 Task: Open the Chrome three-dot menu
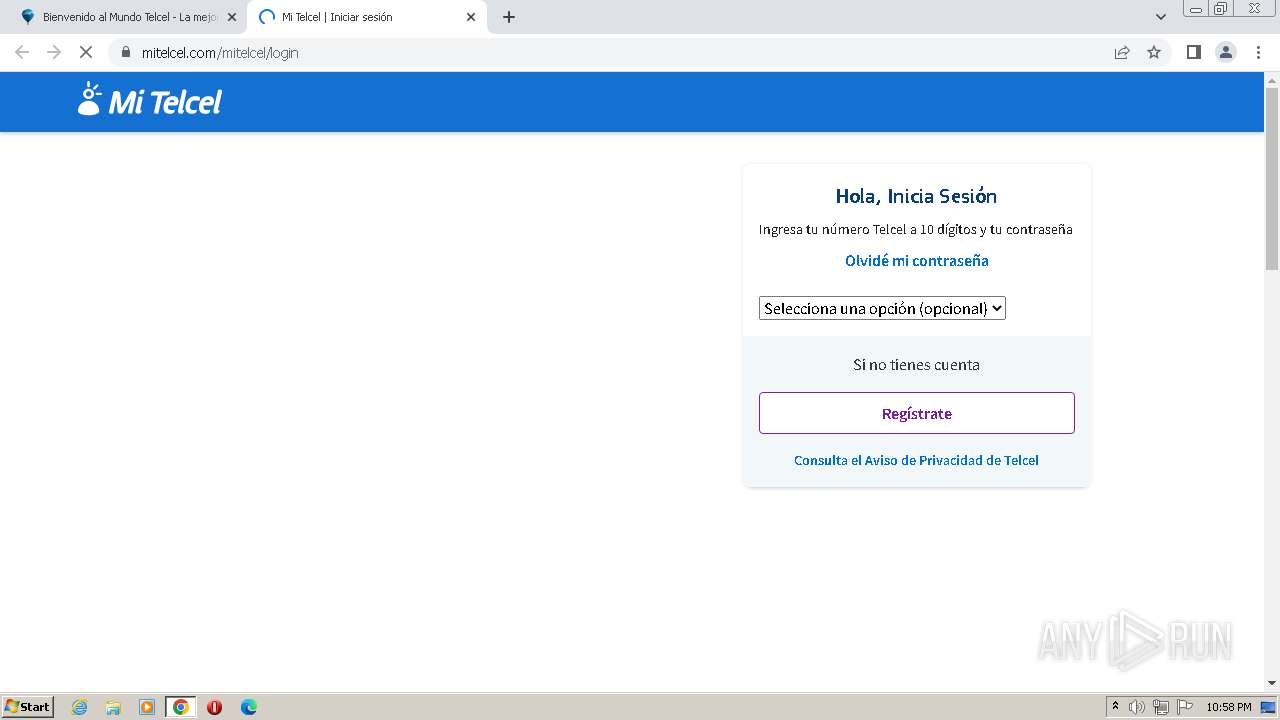pyautogui.click(x=1259, y=52)
